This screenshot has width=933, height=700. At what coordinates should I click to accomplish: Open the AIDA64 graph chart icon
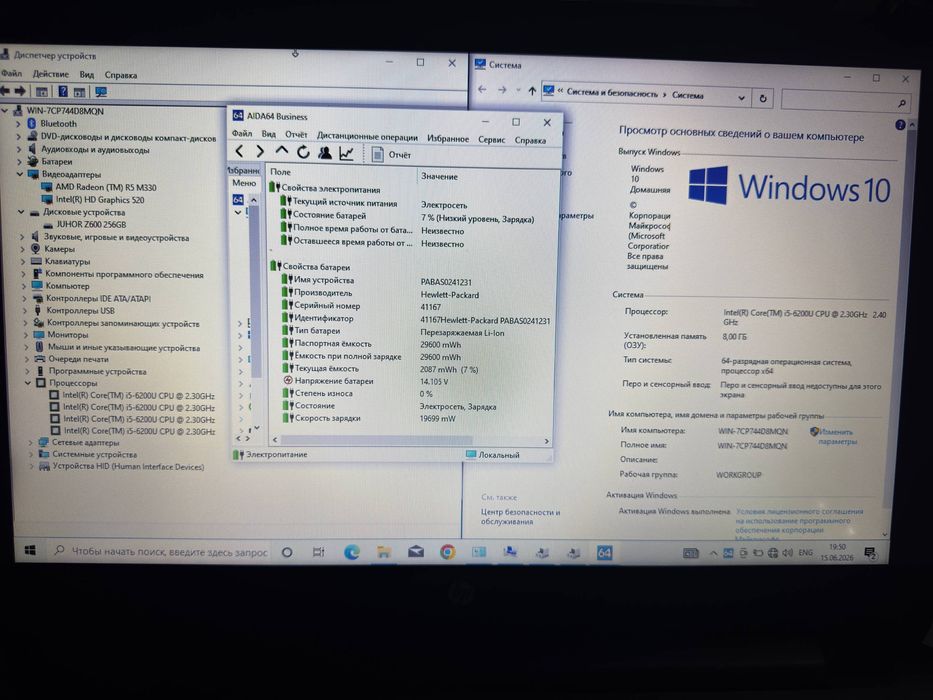(346, 154)
